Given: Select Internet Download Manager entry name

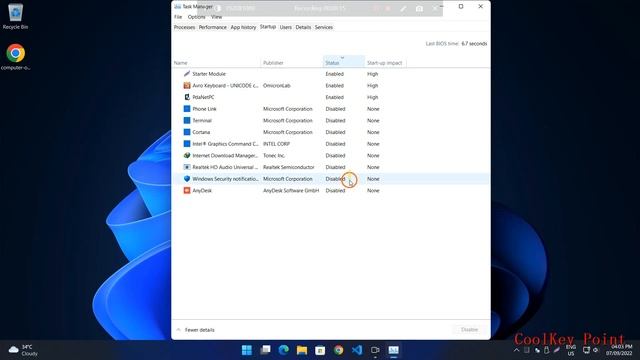Looking at the screenshot, I should point(225,156).
